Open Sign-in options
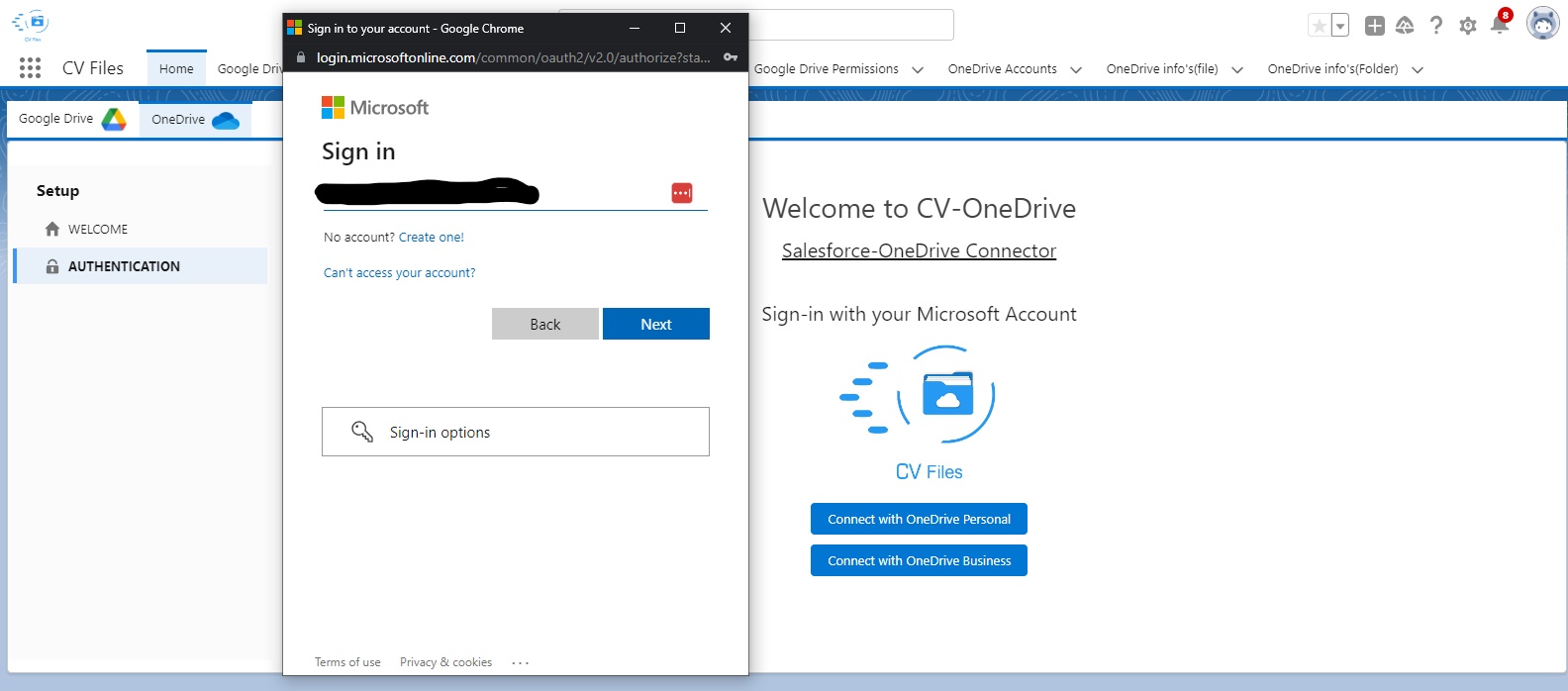This screenshot has width=1568, height=691. [516, 432]
